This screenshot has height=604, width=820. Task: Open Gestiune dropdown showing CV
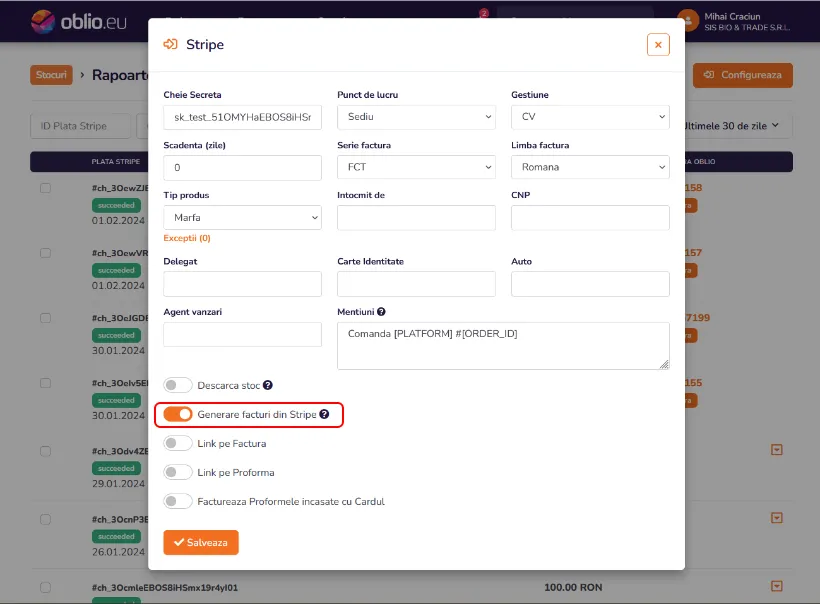click(590, 117)
